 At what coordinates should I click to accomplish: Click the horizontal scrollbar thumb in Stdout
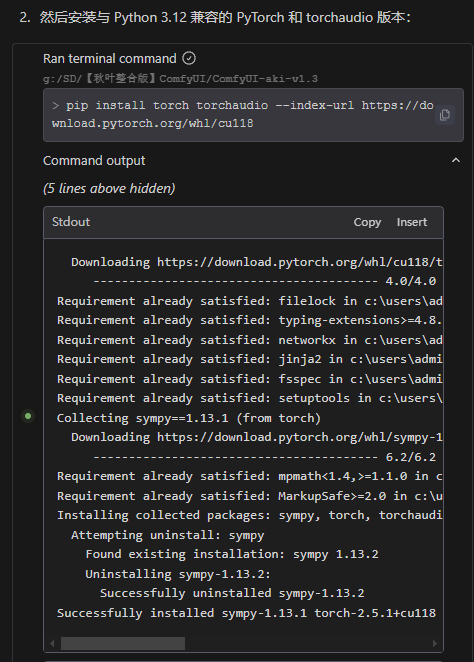point(123,643)
